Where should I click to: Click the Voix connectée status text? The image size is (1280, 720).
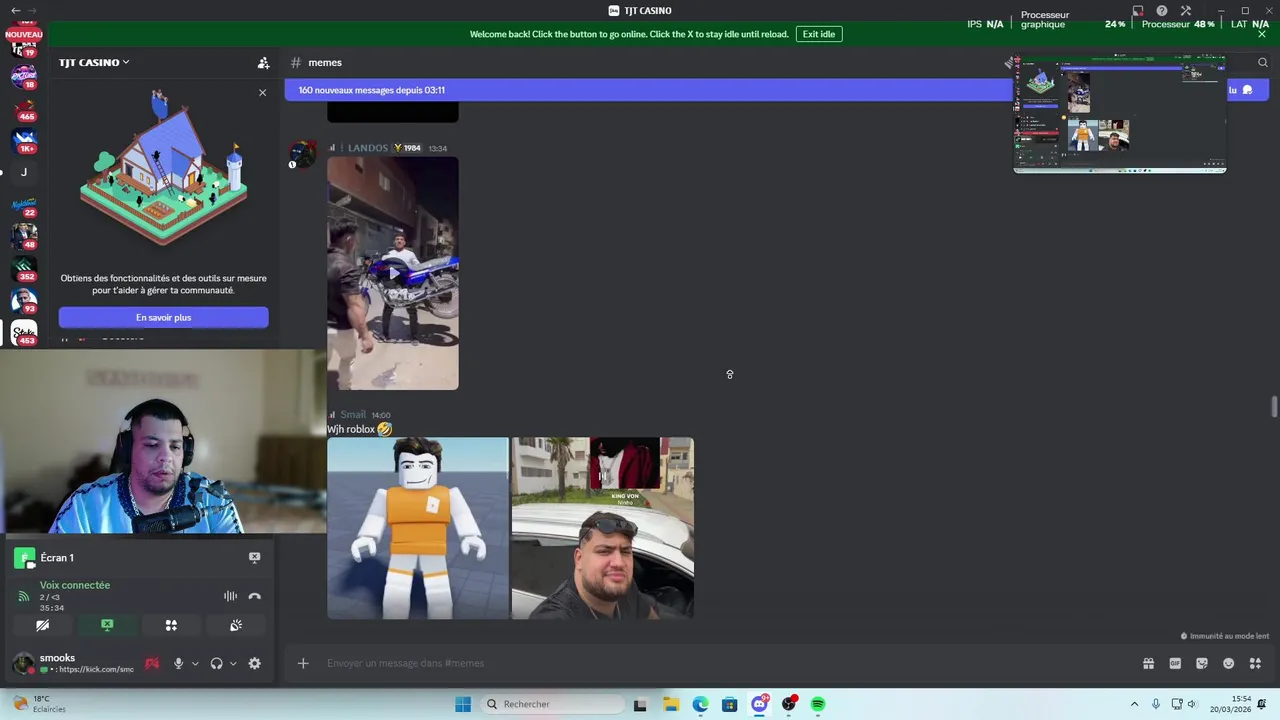[x=75, y=585]
